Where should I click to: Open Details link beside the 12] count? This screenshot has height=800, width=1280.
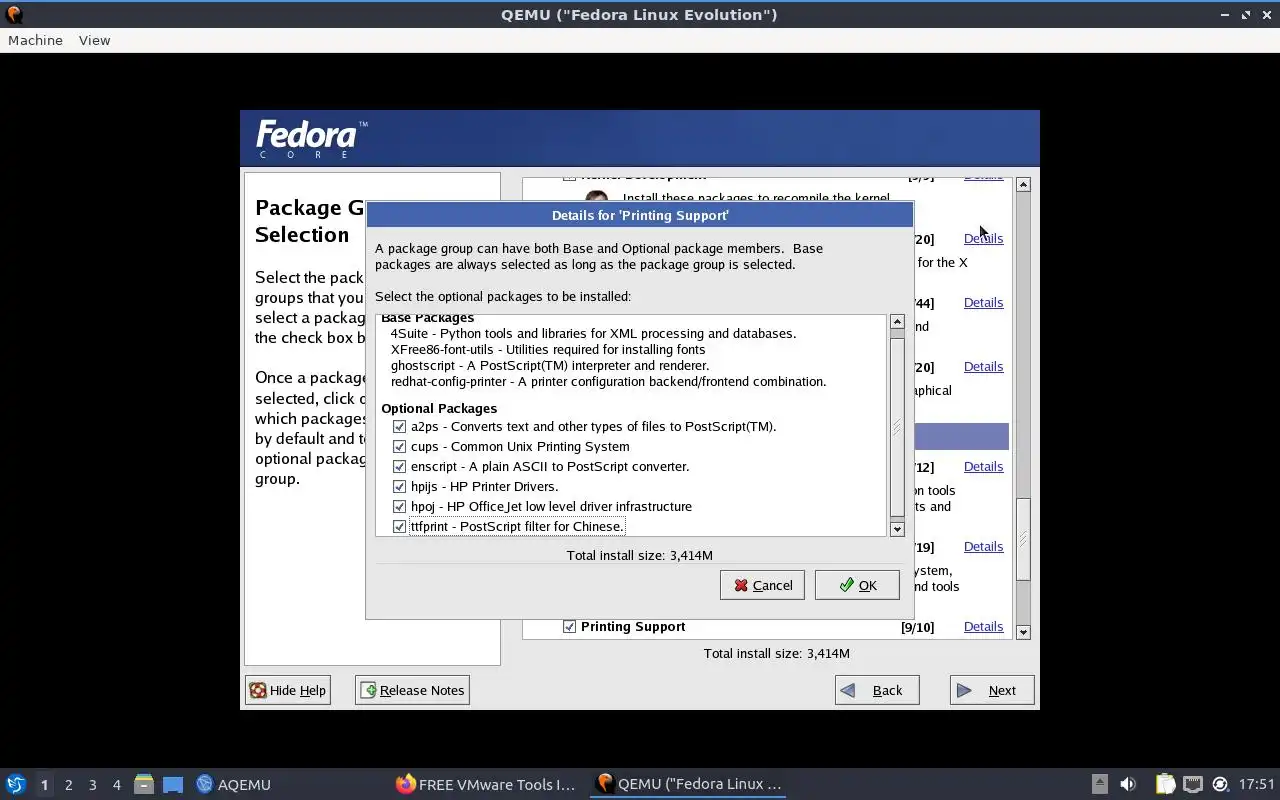tap(983, 467)
